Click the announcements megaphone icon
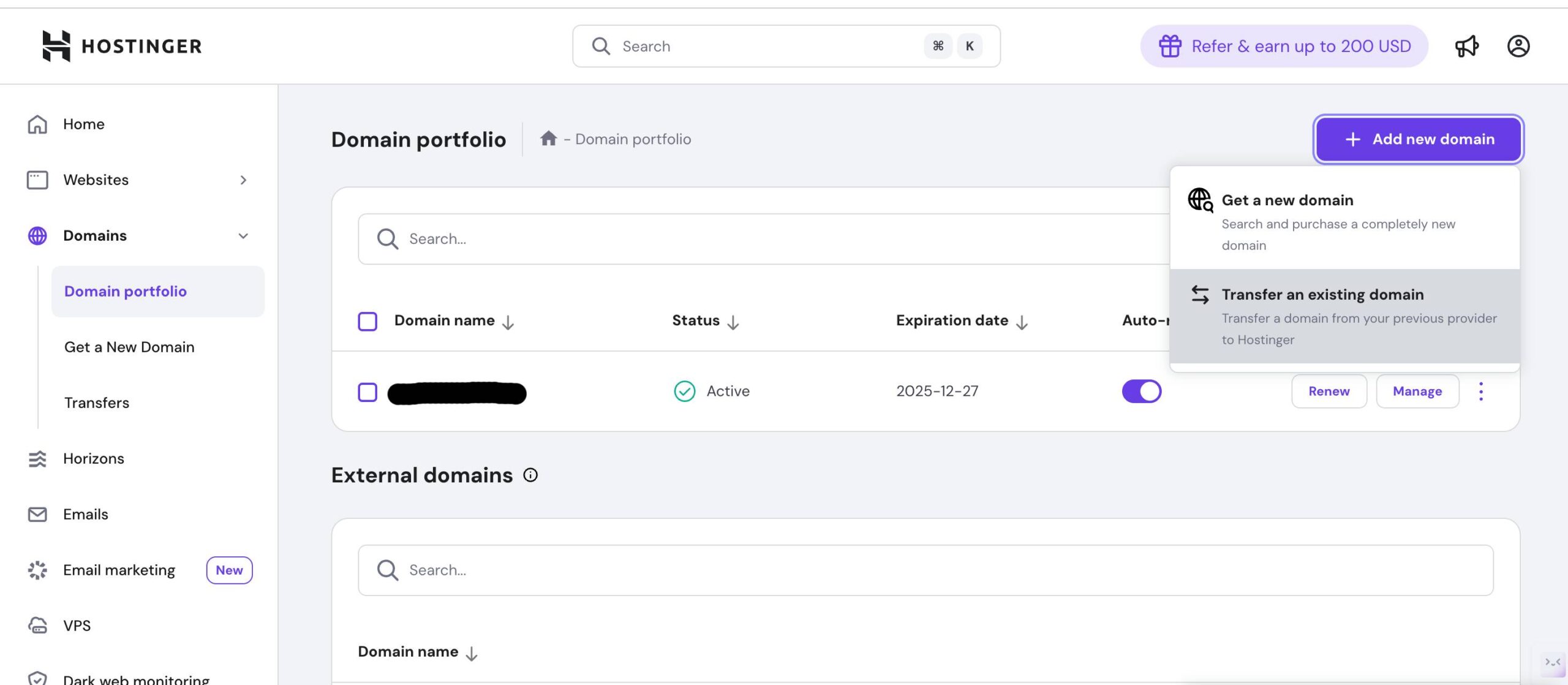The image size is (1568, 685). 1466,46
